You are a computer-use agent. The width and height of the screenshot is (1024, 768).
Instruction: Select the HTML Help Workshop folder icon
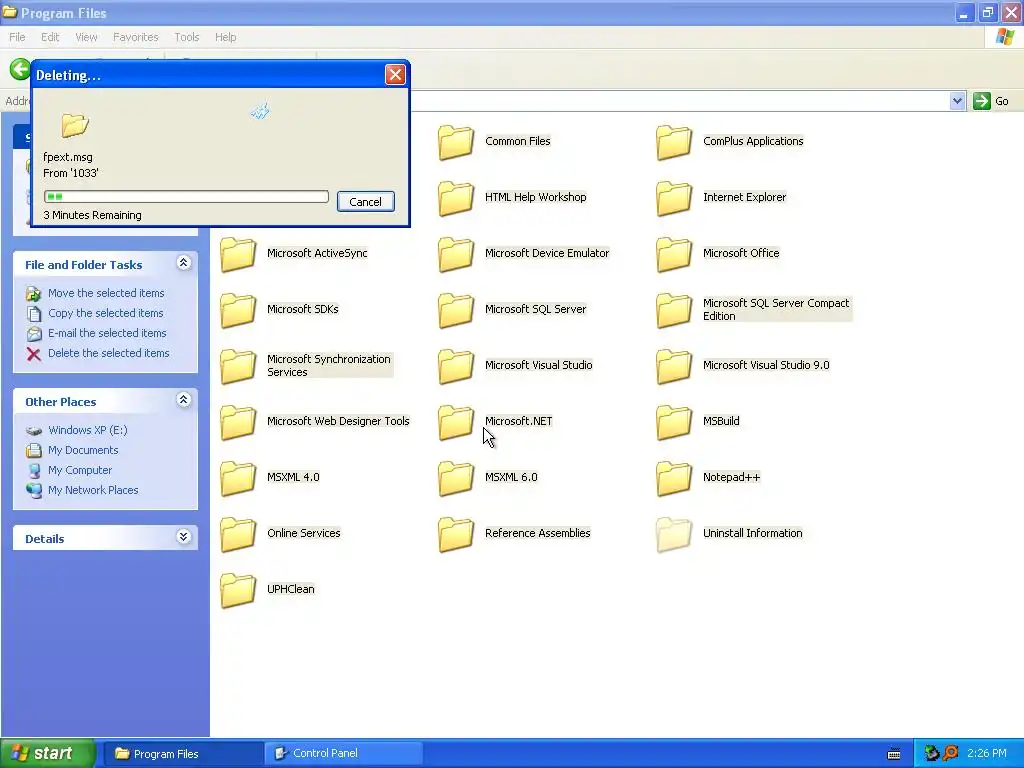(x=455, y=198)
